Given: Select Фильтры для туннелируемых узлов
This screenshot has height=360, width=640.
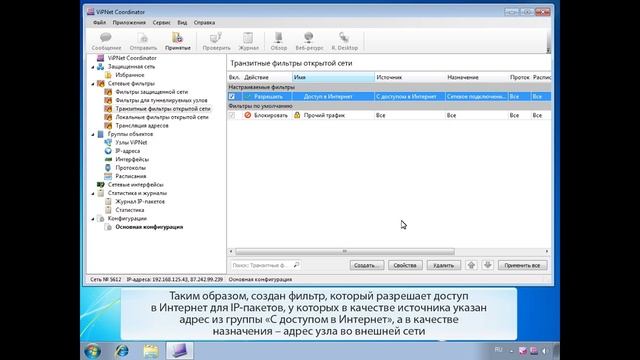Looking at the screenshot, I should (x=161, y=100).
